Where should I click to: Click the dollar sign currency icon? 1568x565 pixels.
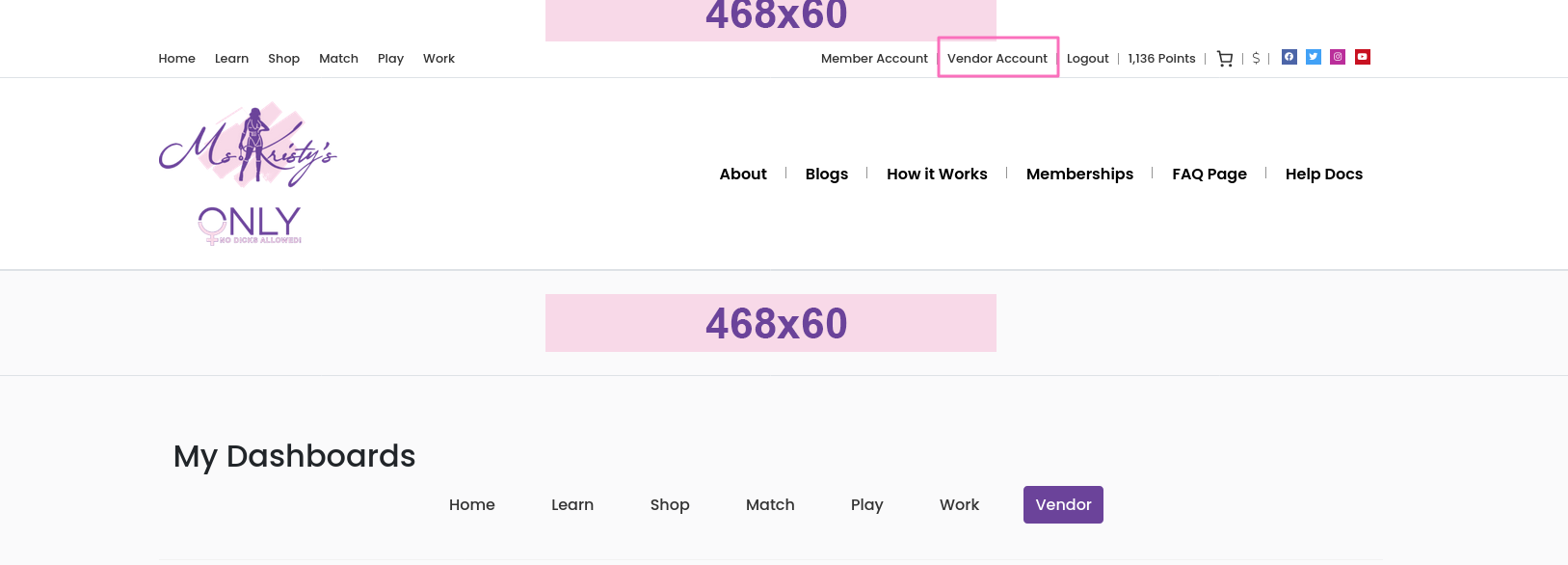(x=1256, y=59)
